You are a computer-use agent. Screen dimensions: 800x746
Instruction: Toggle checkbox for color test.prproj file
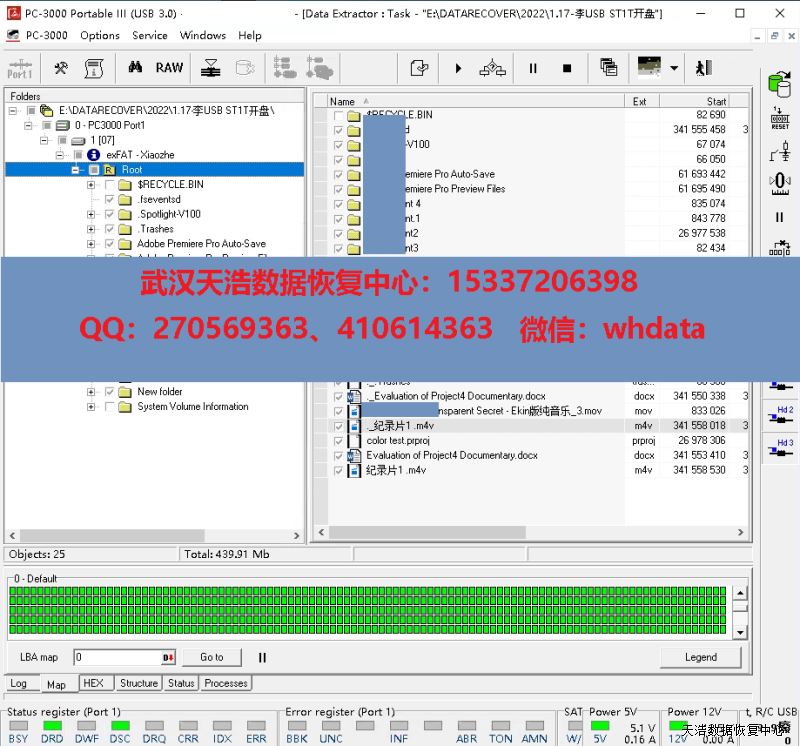coord(339,441)
